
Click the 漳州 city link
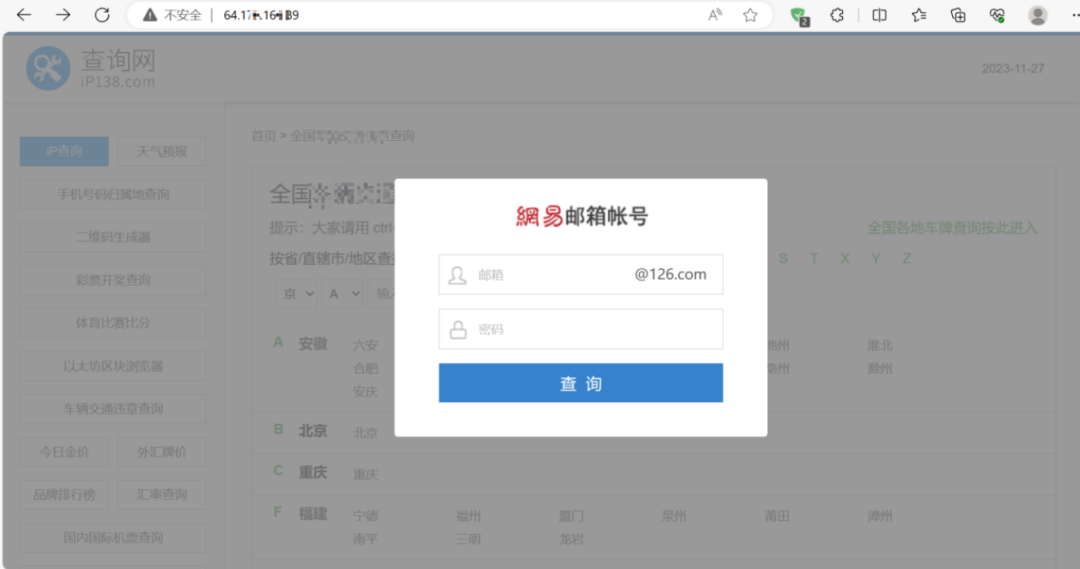(x=880, y=516)
